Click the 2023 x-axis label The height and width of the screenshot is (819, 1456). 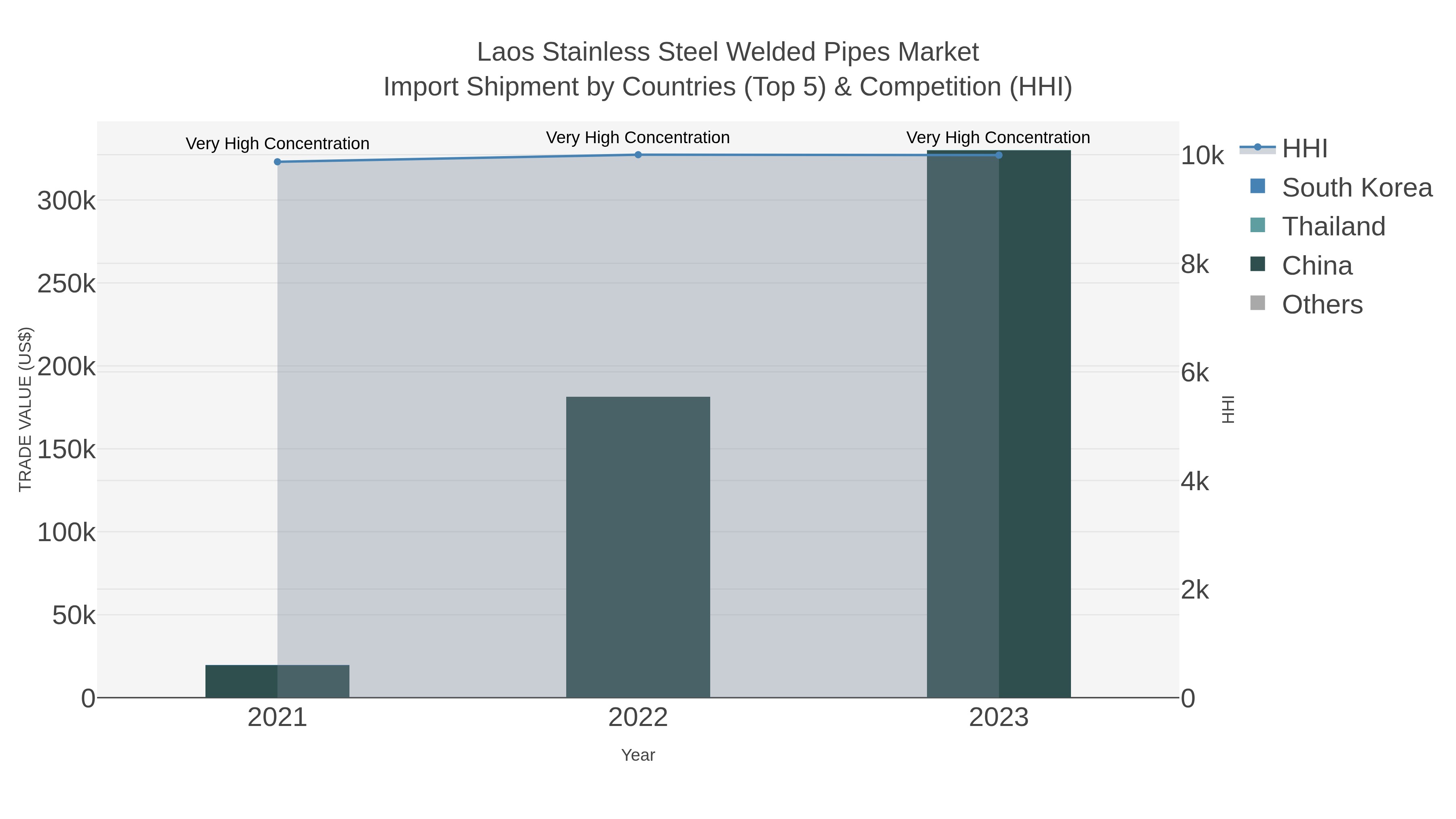coord(999,718)
